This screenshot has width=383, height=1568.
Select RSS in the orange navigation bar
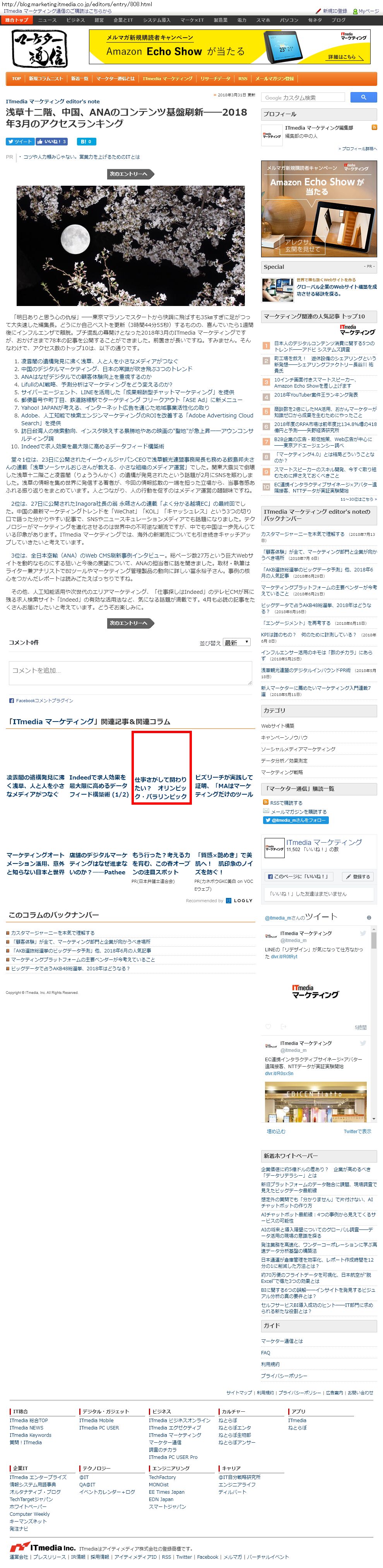(x=243, y=79)
